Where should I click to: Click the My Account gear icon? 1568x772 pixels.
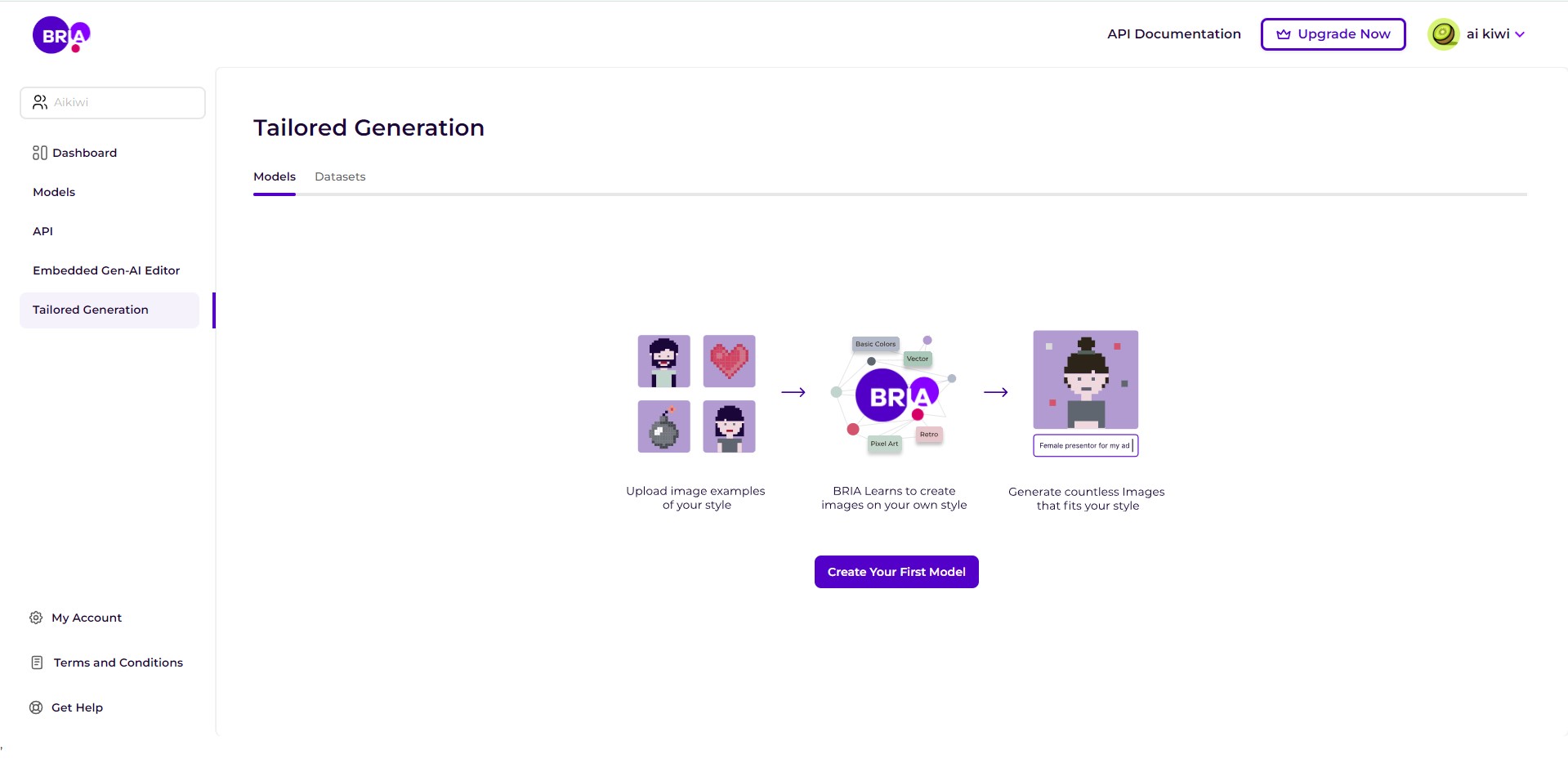(36, 618)
